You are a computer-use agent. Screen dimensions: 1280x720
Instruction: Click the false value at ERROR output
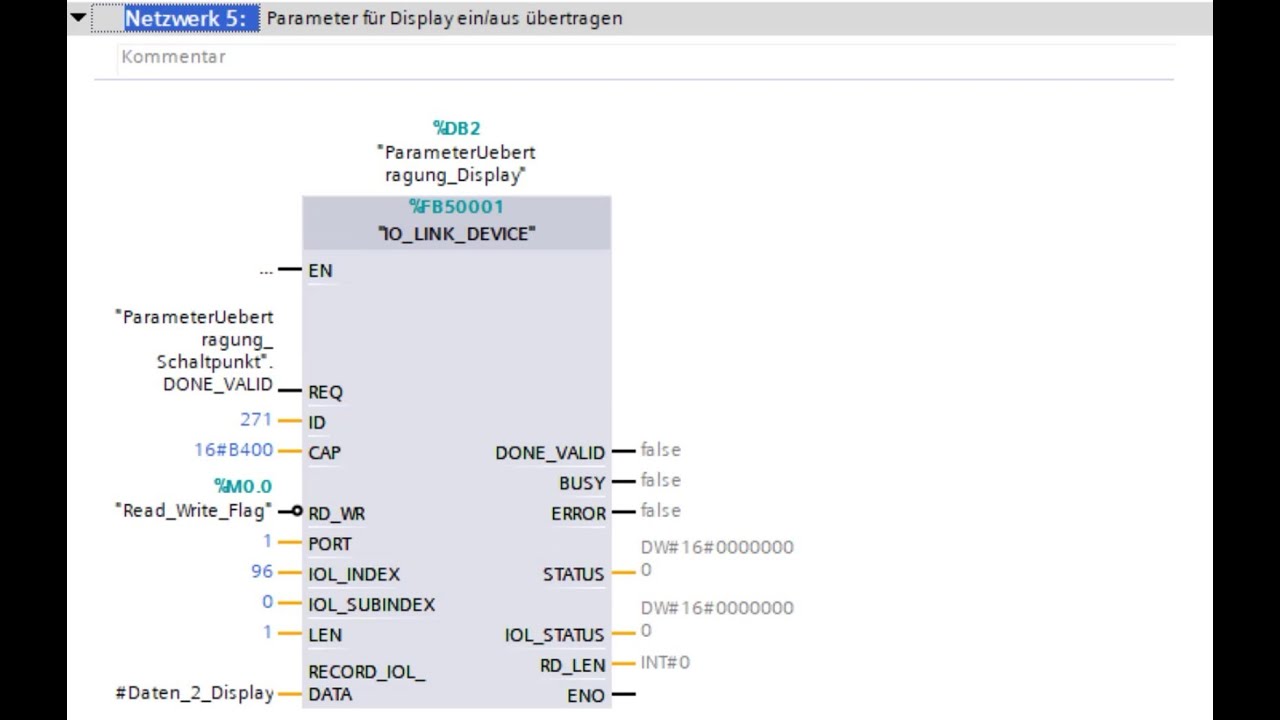click(660, 510)
